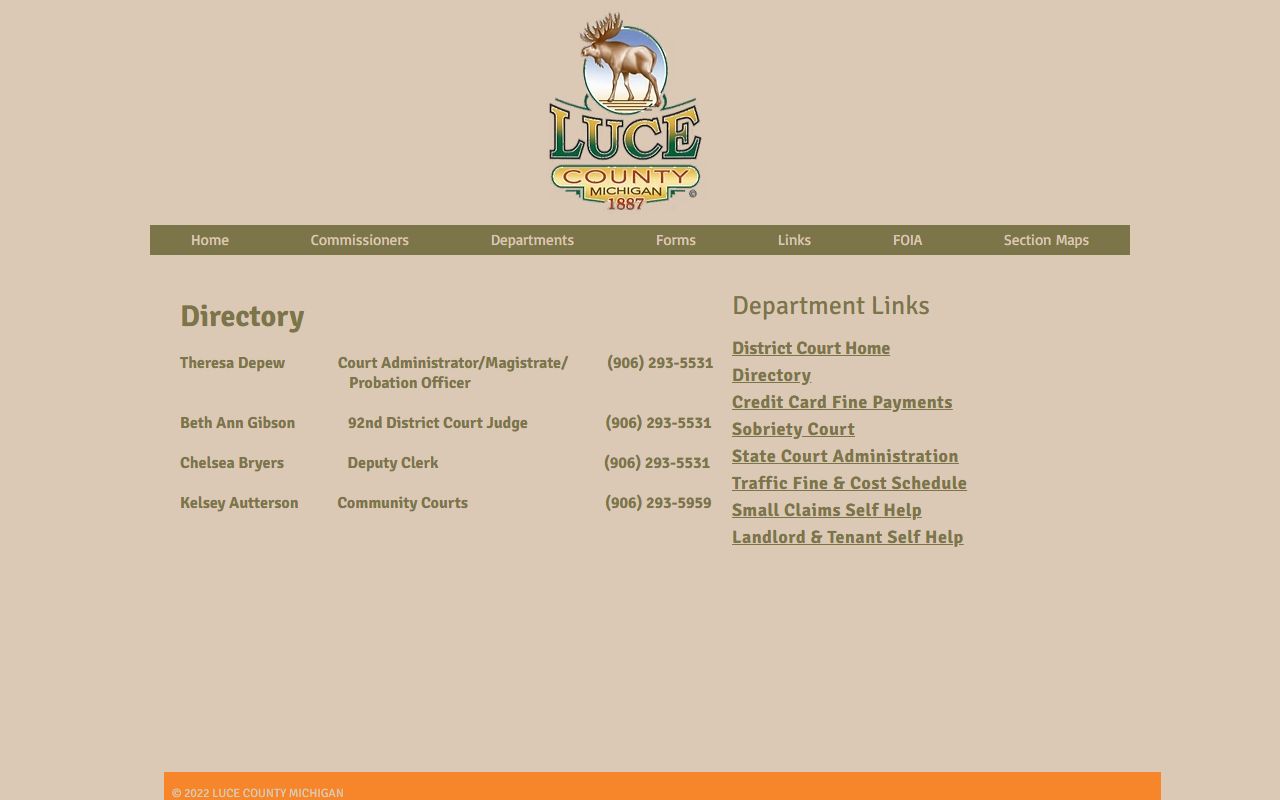Open the Links navigation item
This screenshot has width=1280, height=800.
point(794,240)
